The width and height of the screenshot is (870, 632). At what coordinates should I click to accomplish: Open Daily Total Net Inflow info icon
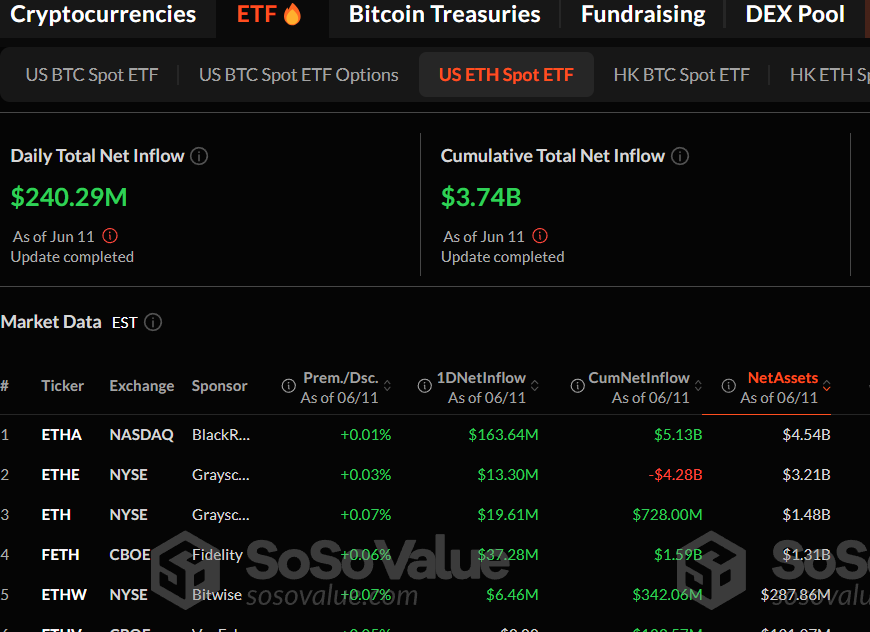(x=199, y=156)
